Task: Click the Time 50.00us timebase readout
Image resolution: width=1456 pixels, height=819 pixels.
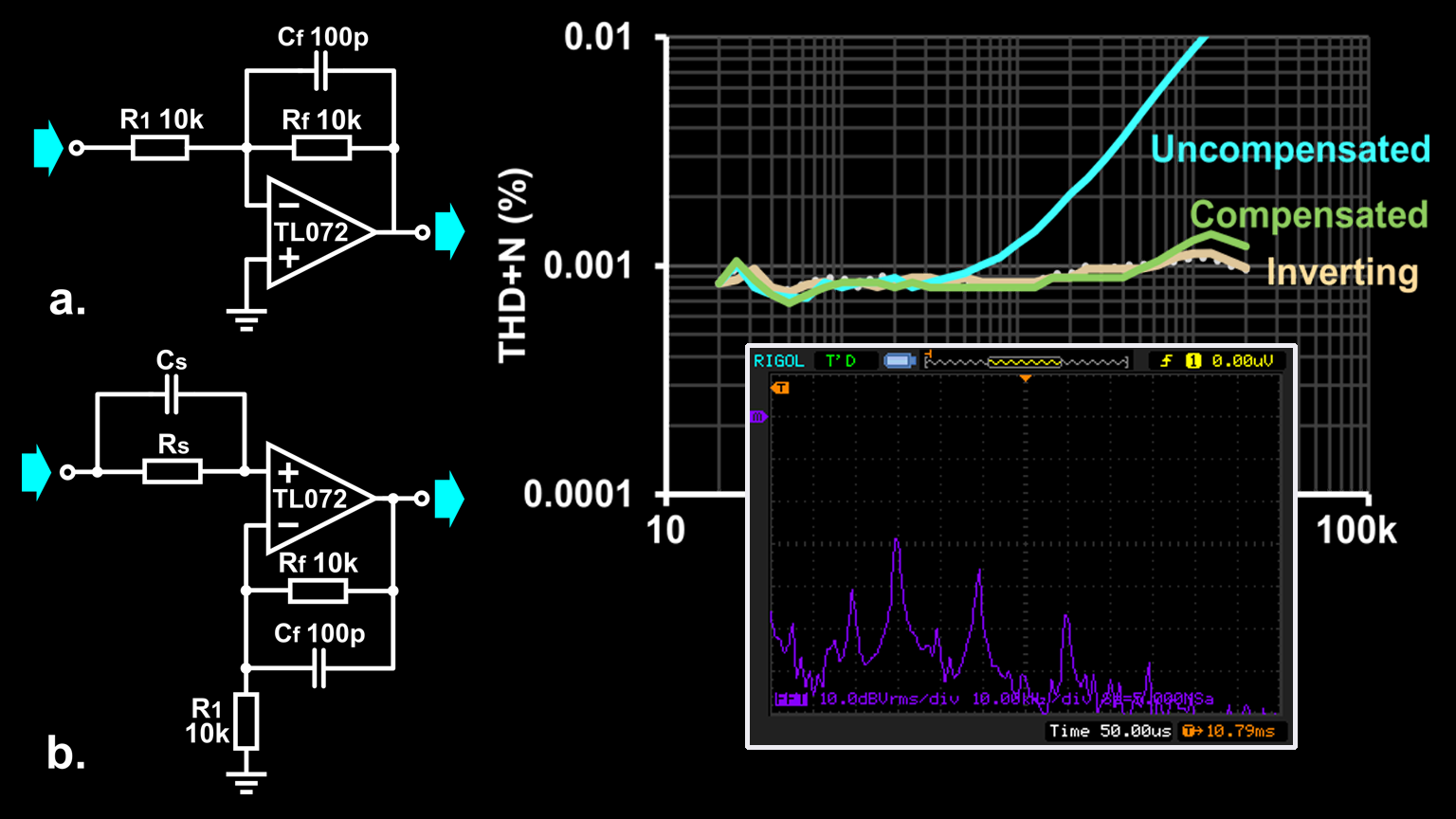Action: pyautogui.click(x=1107, y=730)
